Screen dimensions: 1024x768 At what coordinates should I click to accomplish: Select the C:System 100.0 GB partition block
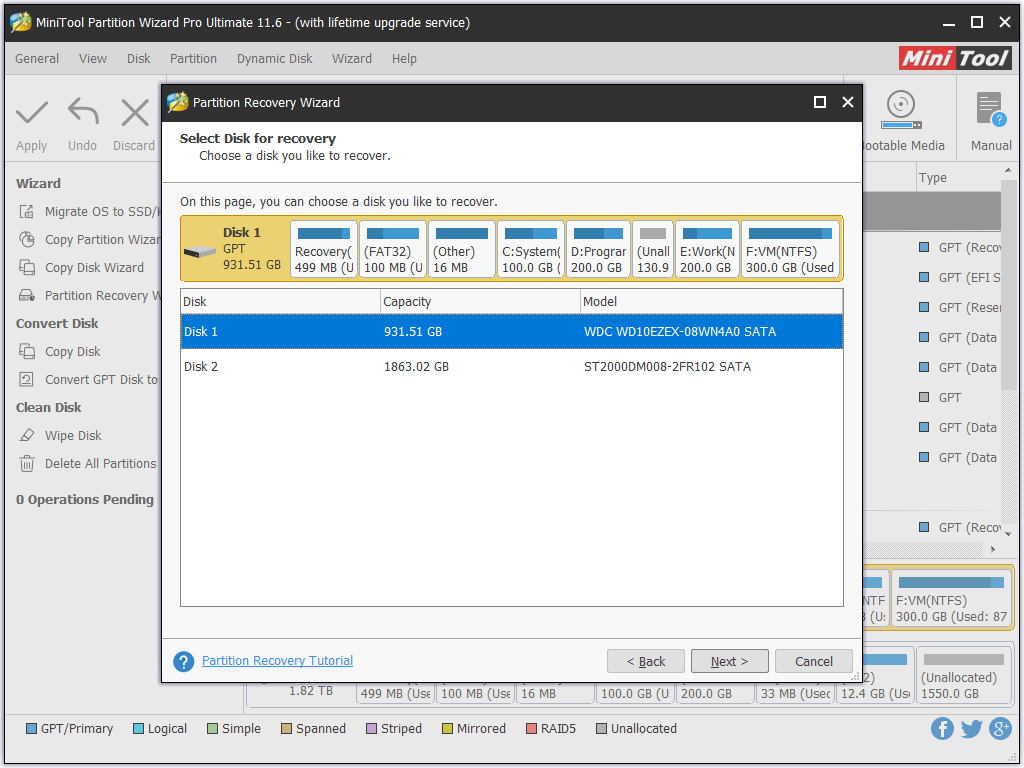pos(531,249)
